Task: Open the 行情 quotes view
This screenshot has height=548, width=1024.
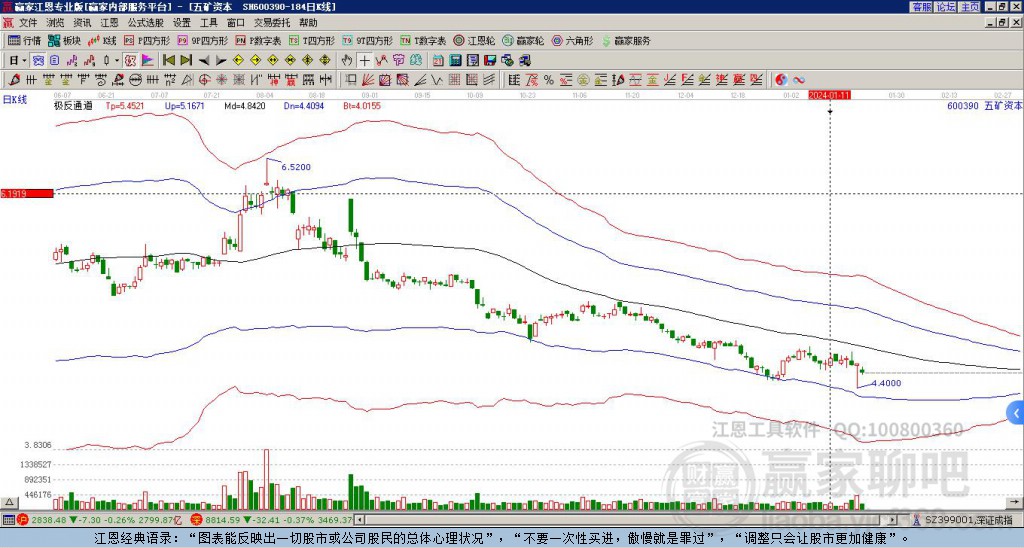Action: 24,40
